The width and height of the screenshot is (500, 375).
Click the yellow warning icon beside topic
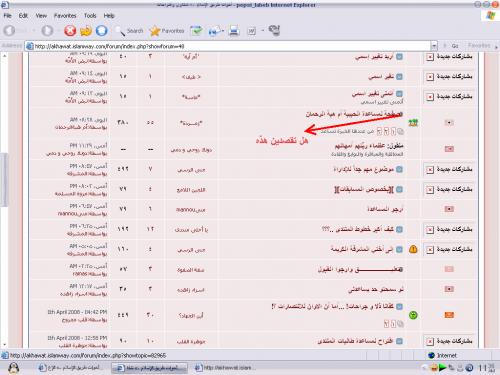[413, 249]
